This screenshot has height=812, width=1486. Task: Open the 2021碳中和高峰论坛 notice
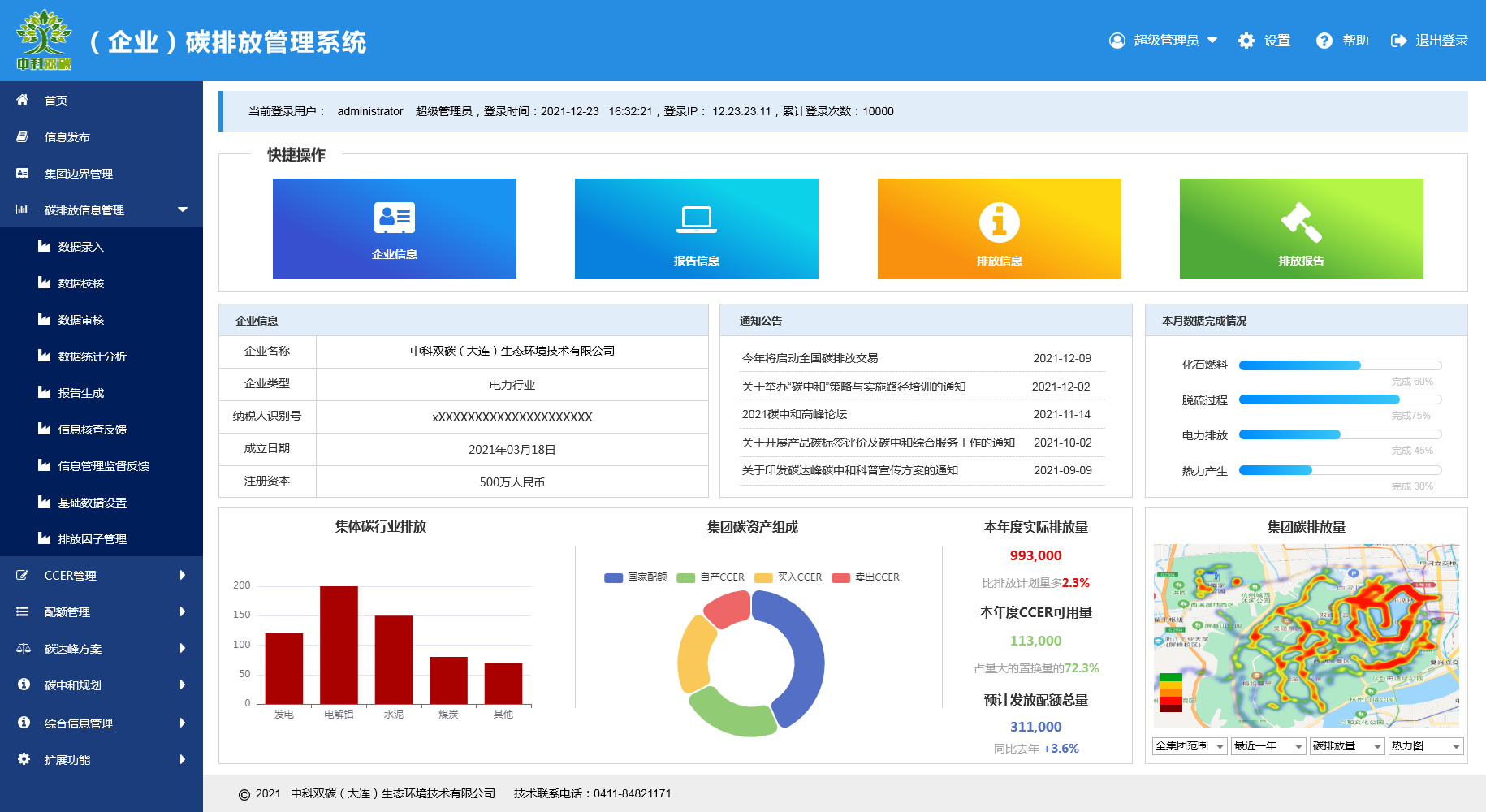coord(794,414)
